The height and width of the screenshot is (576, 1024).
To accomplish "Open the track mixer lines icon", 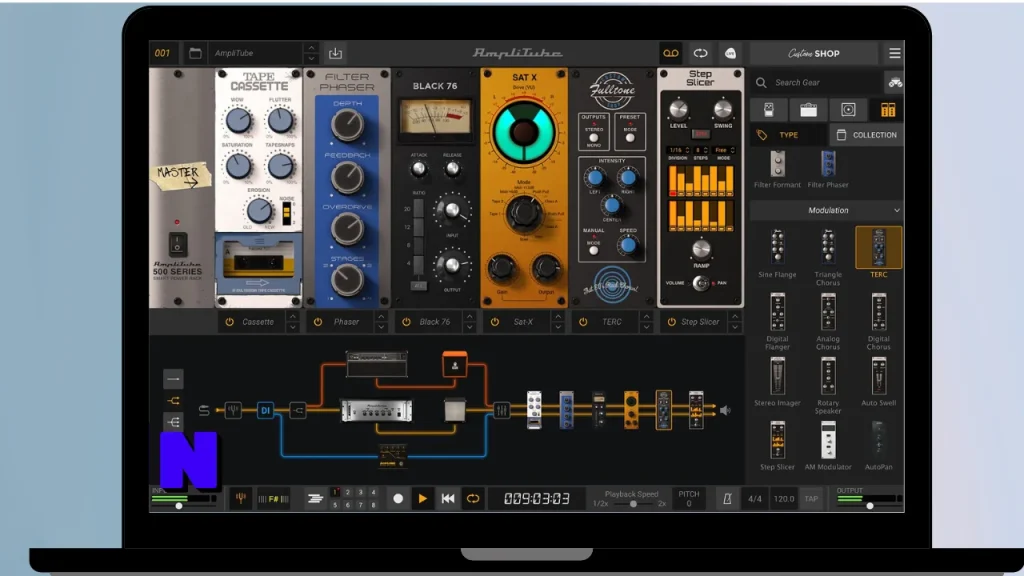I will [315, 499].
